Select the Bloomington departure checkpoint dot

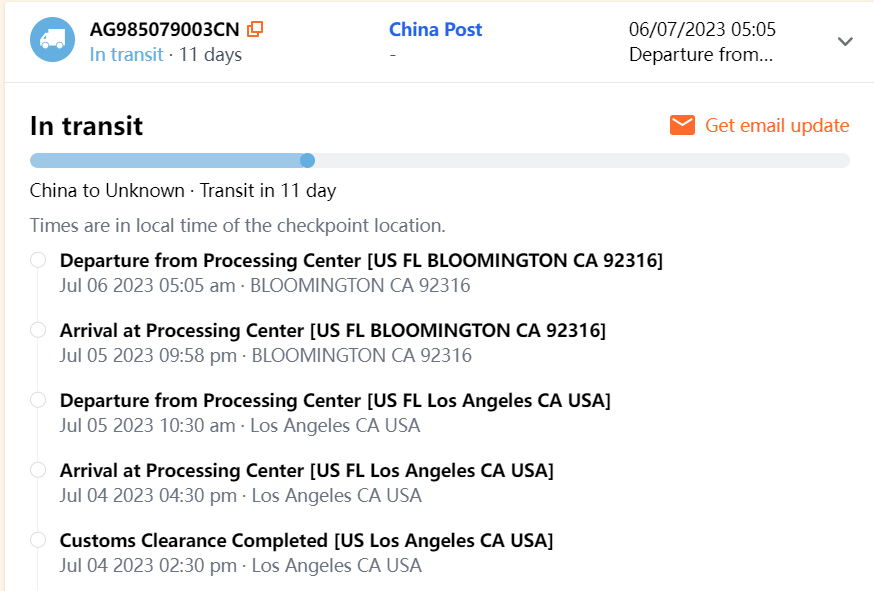click(x=38, y=260)
